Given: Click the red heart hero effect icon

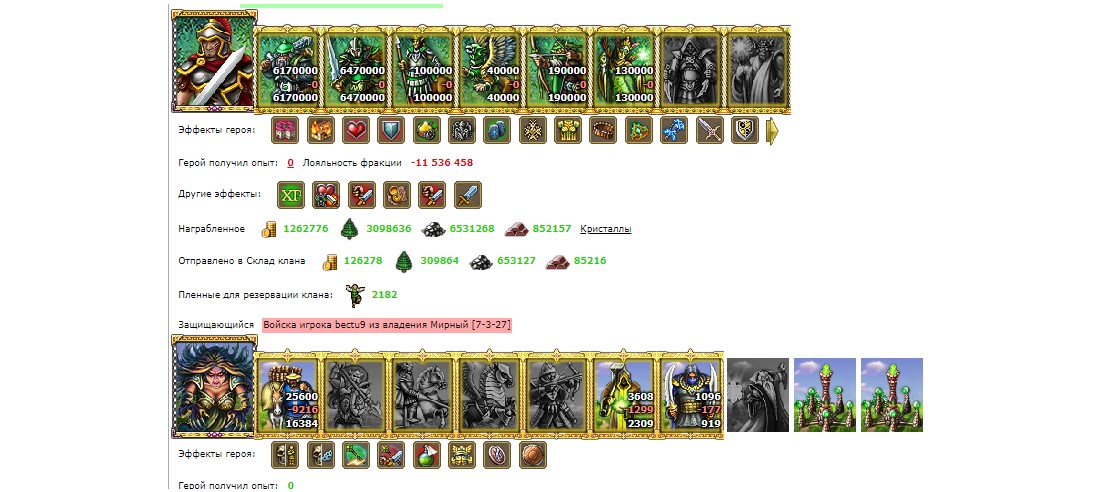Looking at the screenshot, I should 356,130.
